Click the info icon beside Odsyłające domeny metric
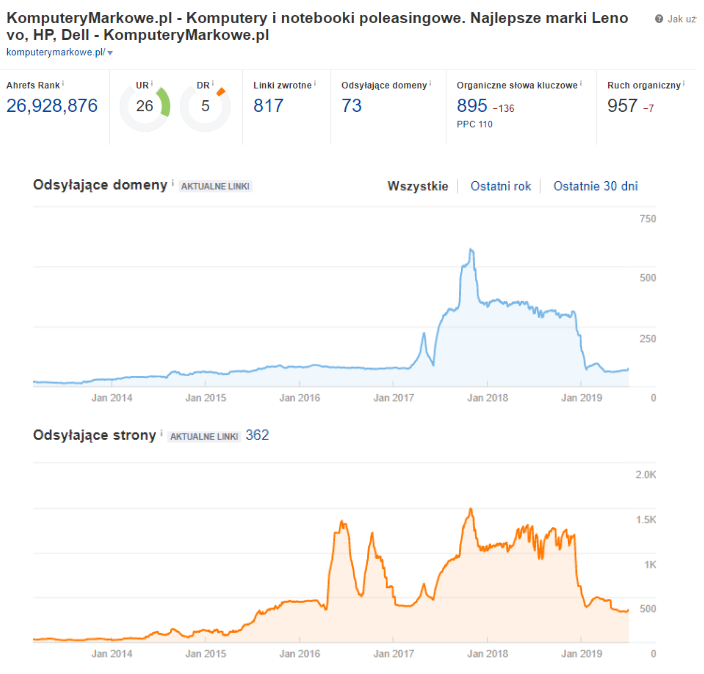This screenshot has width=704, height=674. click(x=430, y=84)
